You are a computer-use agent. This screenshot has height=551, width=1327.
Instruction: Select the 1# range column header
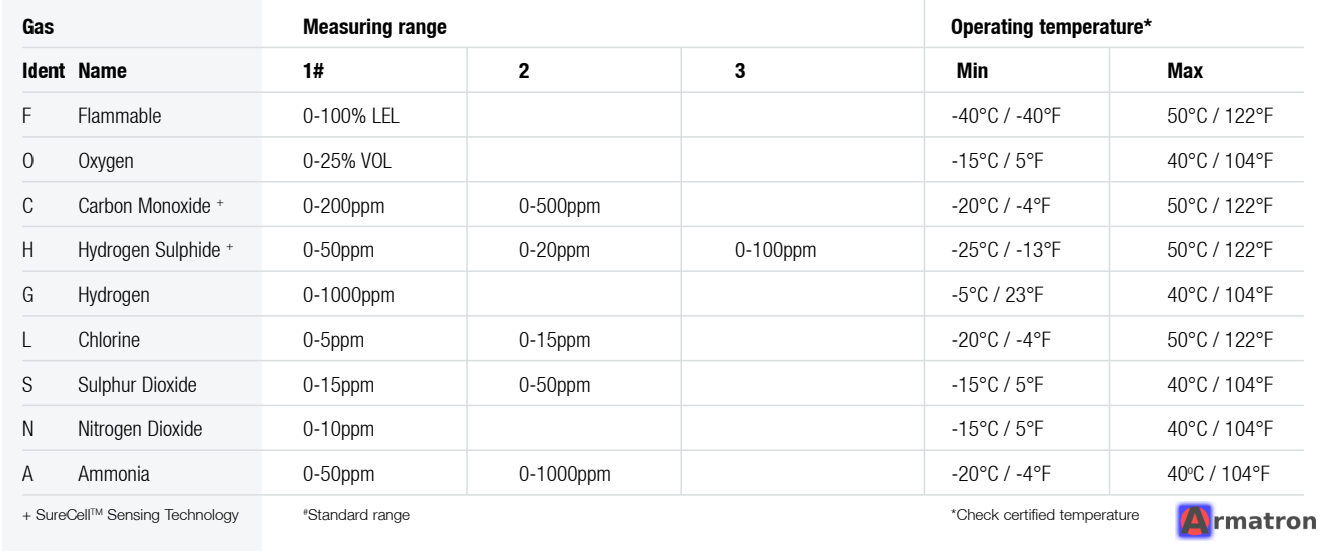[x=314, y=72]
